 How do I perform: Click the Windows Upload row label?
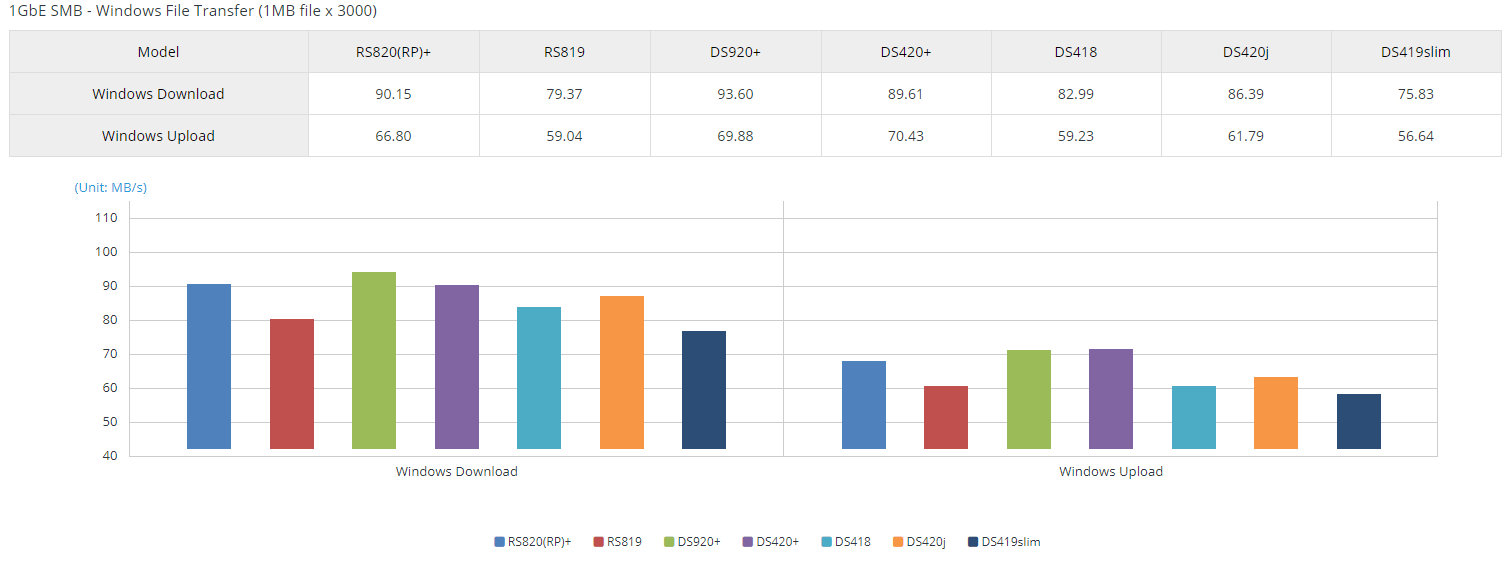(x=158, y=136)
